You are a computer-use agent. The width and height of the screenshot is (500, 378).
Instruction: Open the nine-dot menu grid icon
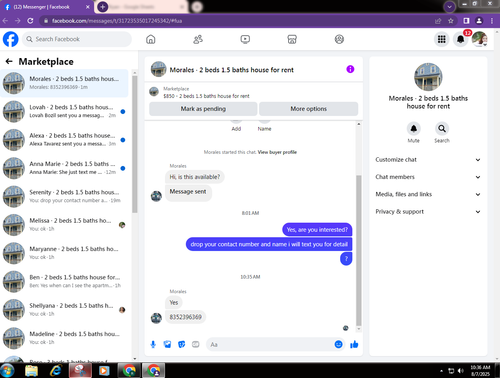442,39
